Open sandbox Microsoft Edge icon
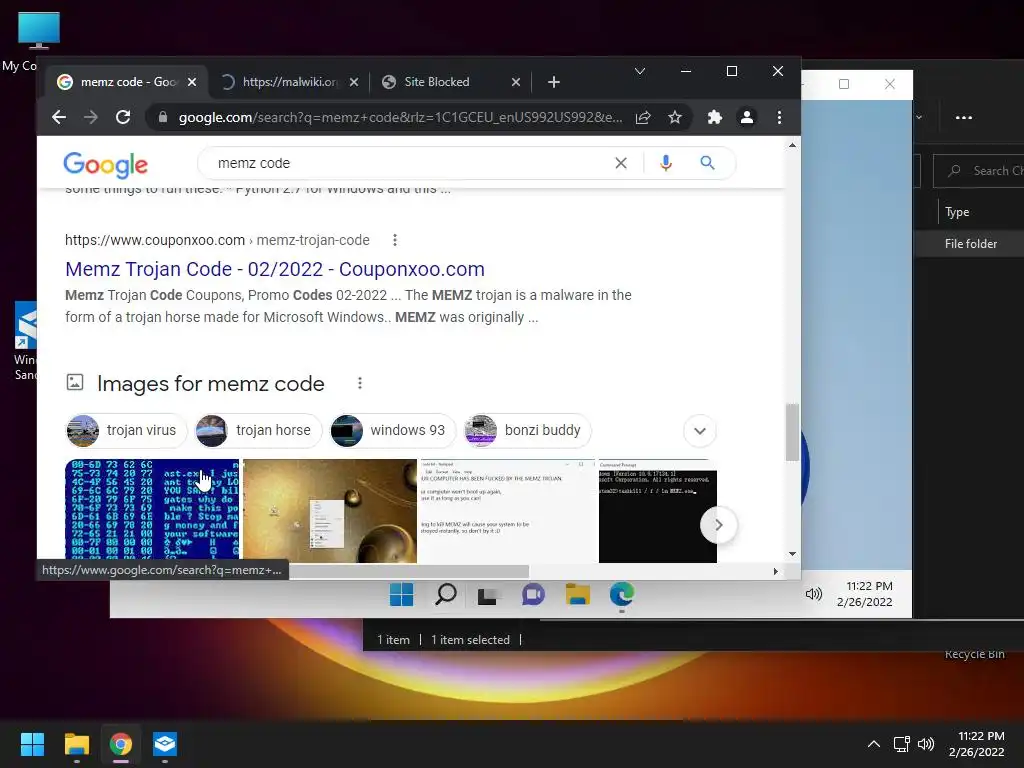 coord(622,594)
